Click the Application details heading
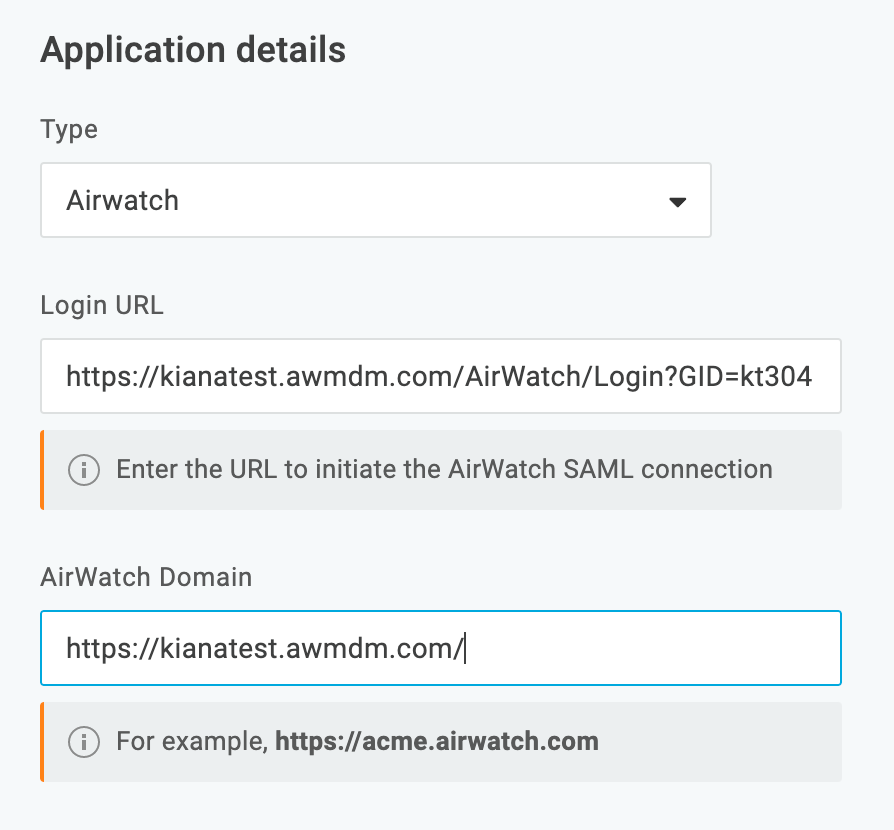 coord(193,50)
